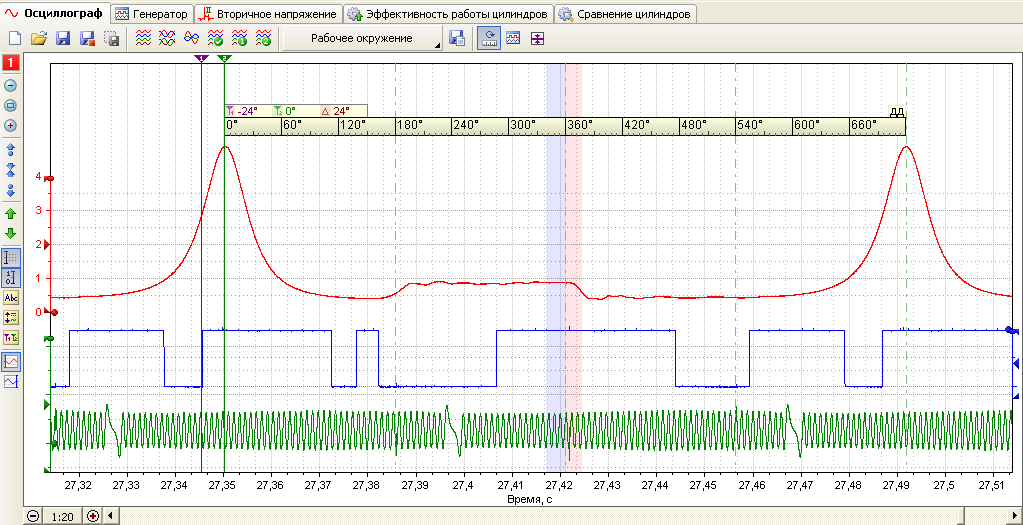This screenshot has height=525, width=1023.
Task: Click the save workspace icon next to Рабочее окружение
Action: (x=457, y=38)
